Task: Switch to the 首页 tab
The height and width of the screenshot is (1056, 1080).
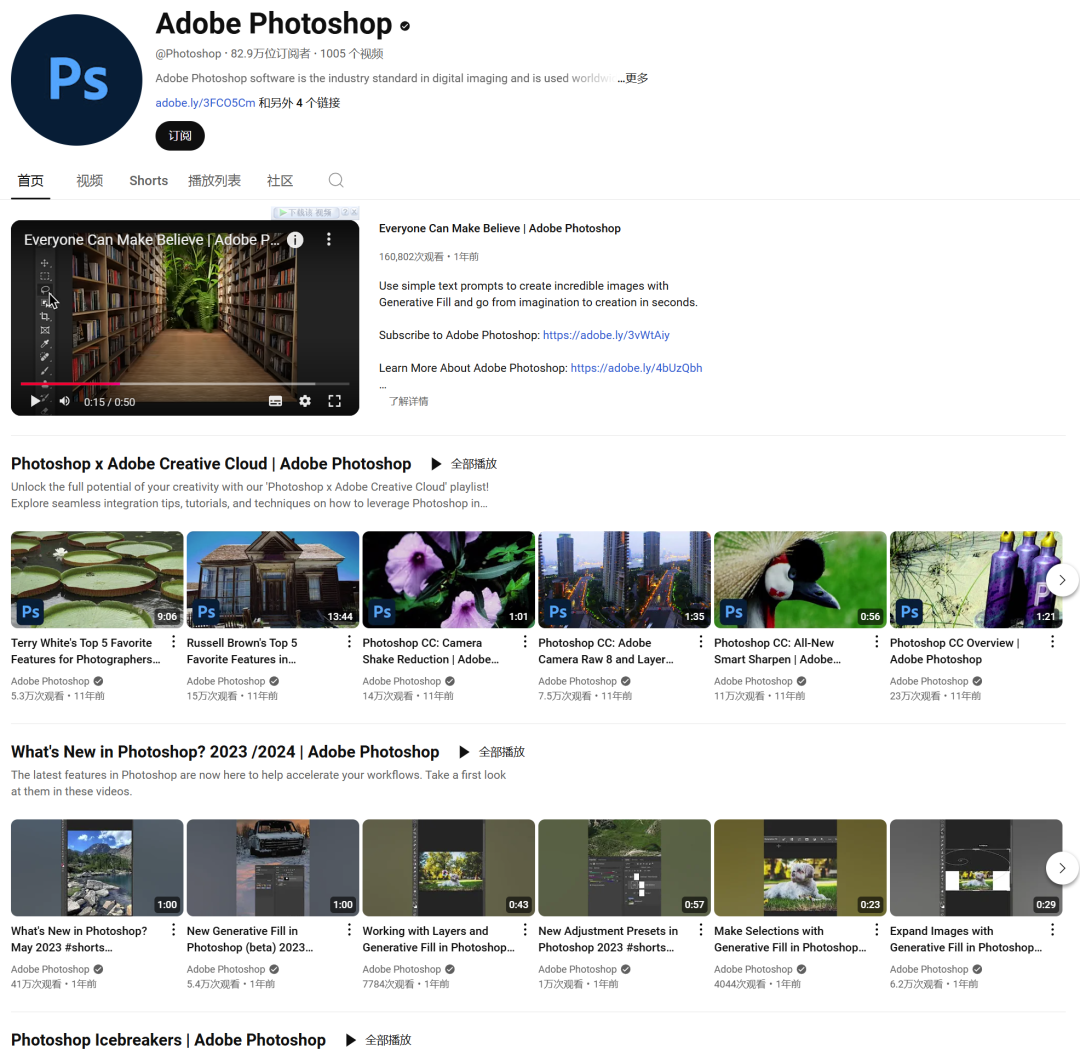Action: [30, 180]
